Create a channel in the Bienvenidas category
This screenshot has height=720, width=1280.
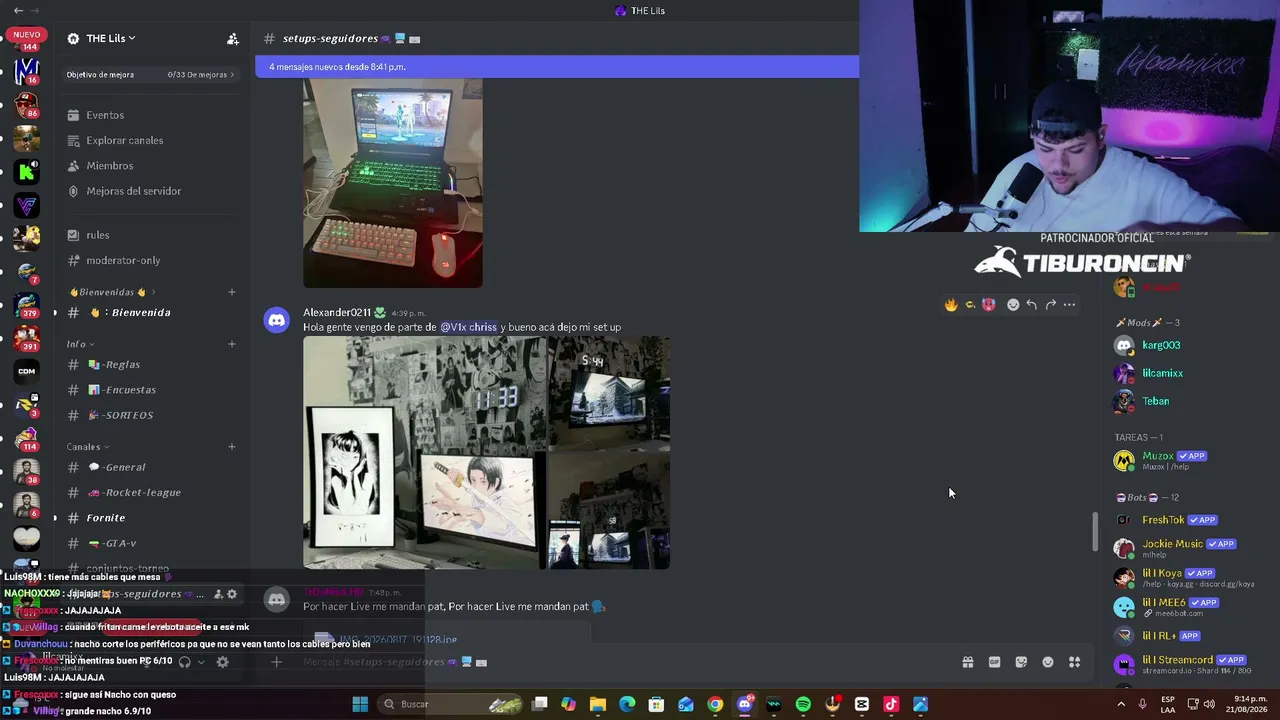pos(232,292)
